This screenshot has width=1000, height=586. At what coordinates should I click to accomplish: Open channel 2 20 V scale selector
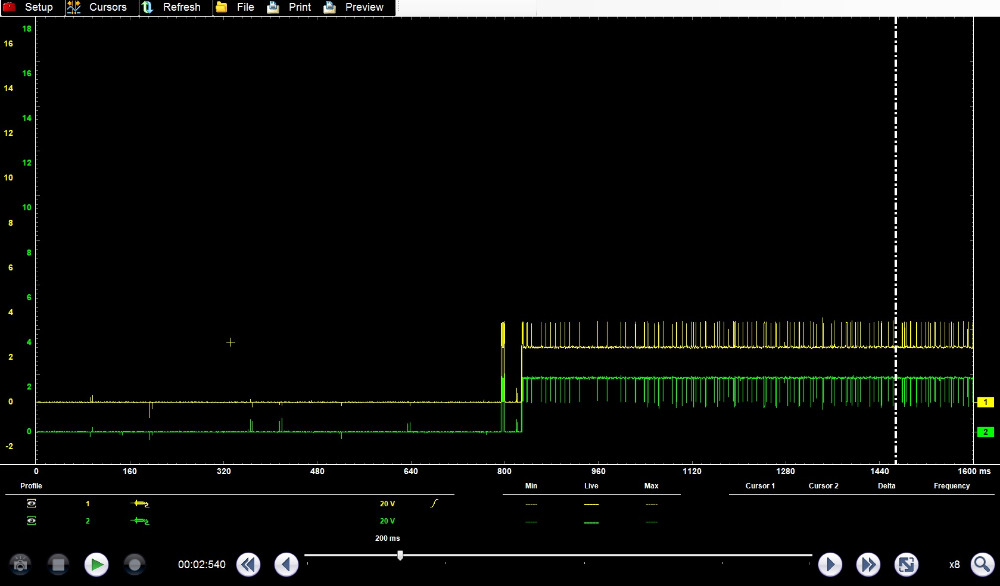click(386, 521)
